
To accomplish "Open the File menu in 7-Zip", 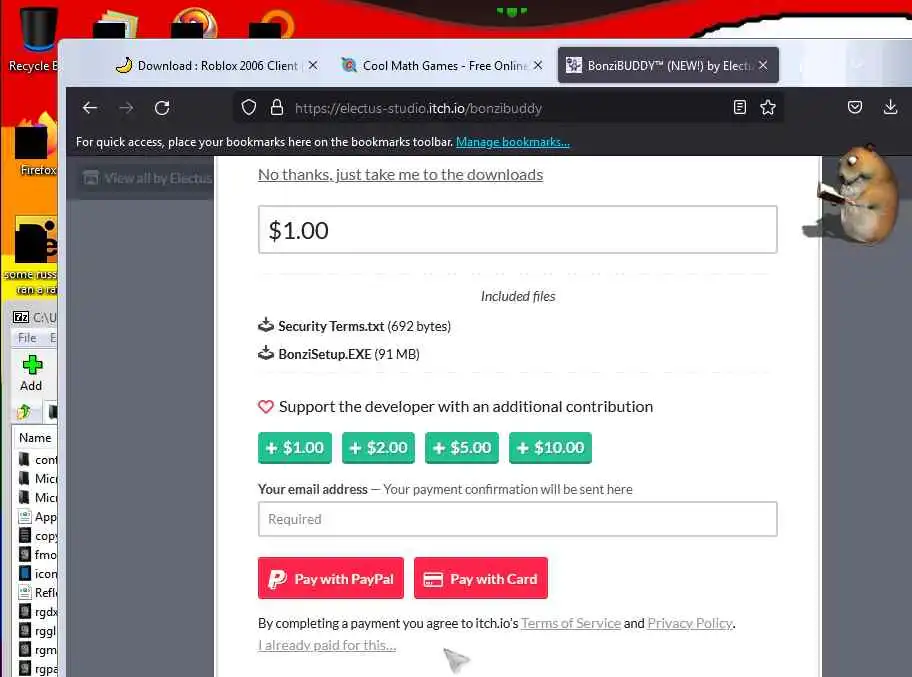I will (x=27, y=338).
